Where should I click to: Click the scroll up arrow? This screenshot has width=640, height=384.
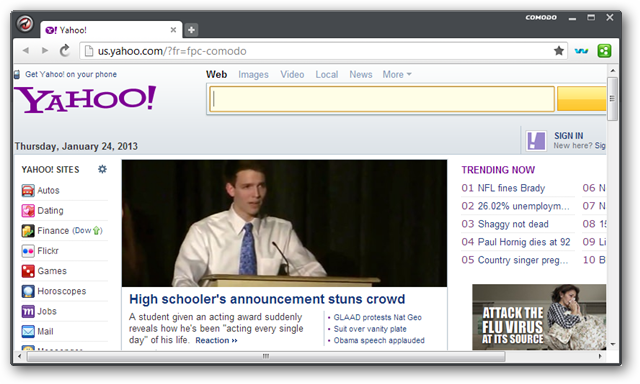pos(613,71)
